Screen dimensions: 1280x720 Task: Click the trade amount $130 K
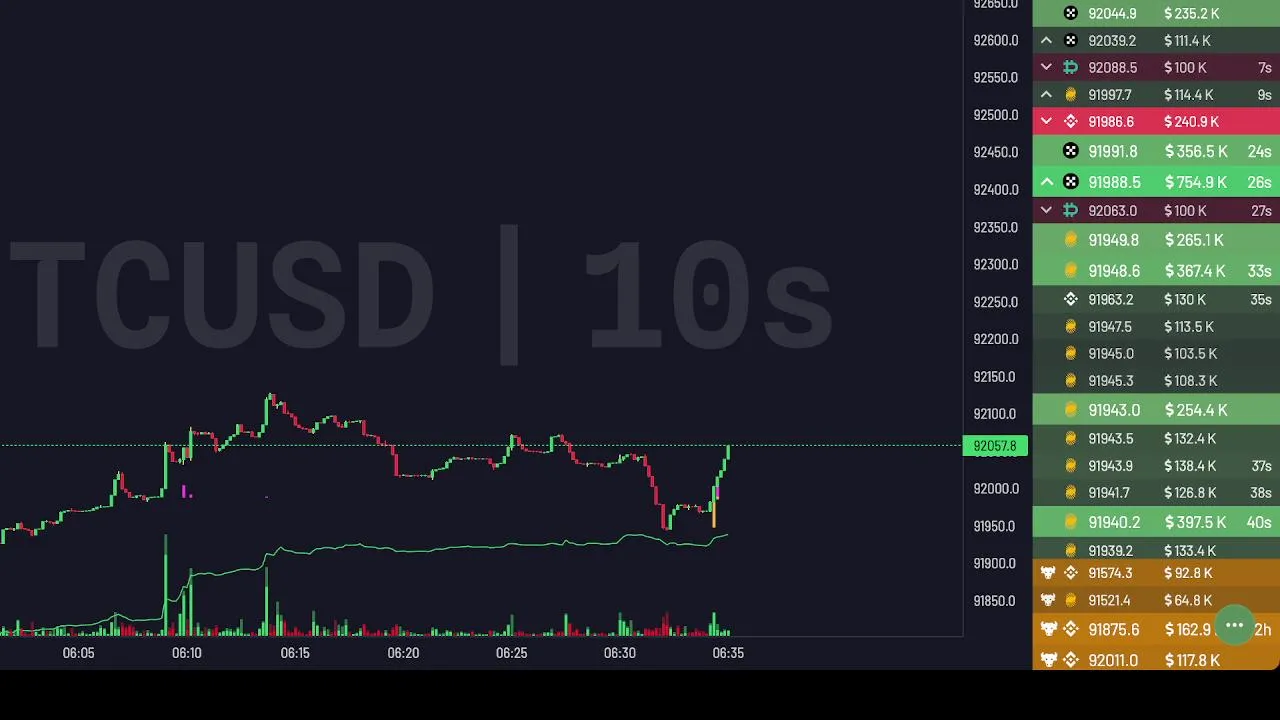(x=1185, y=299)
